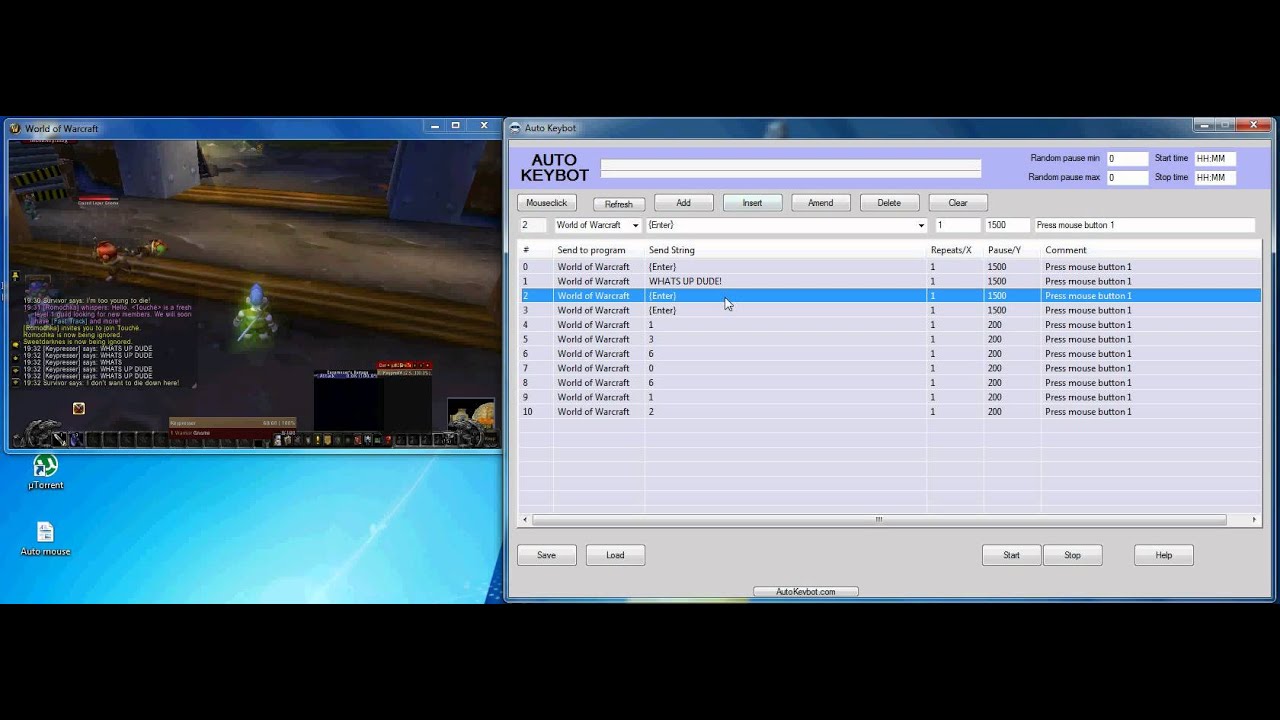Click the Random pause max field
This screenshot has width=1280, height=720.
point(1127,177)
